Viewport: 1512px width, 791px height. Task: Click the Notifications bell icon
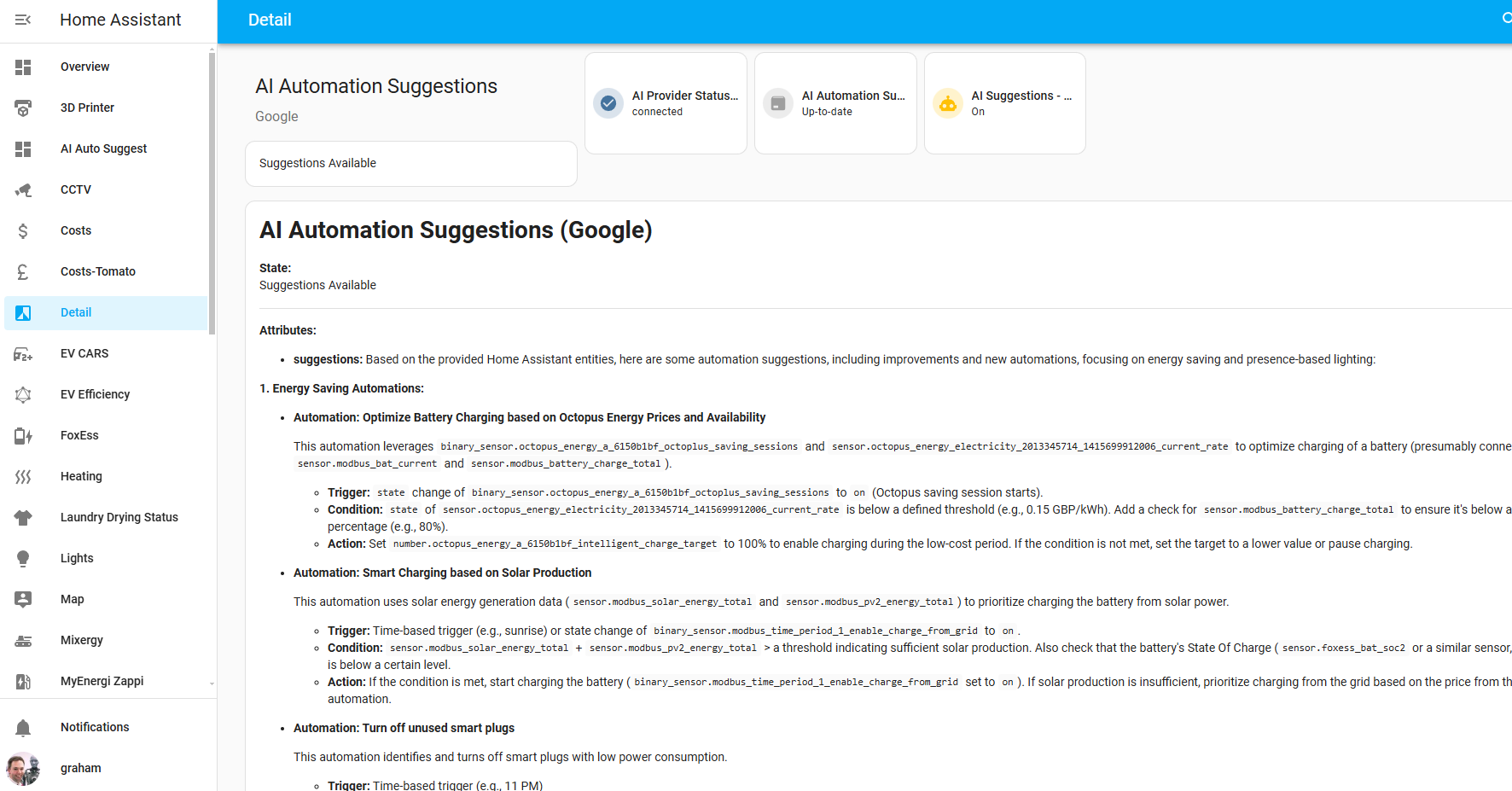coord(23,728)
